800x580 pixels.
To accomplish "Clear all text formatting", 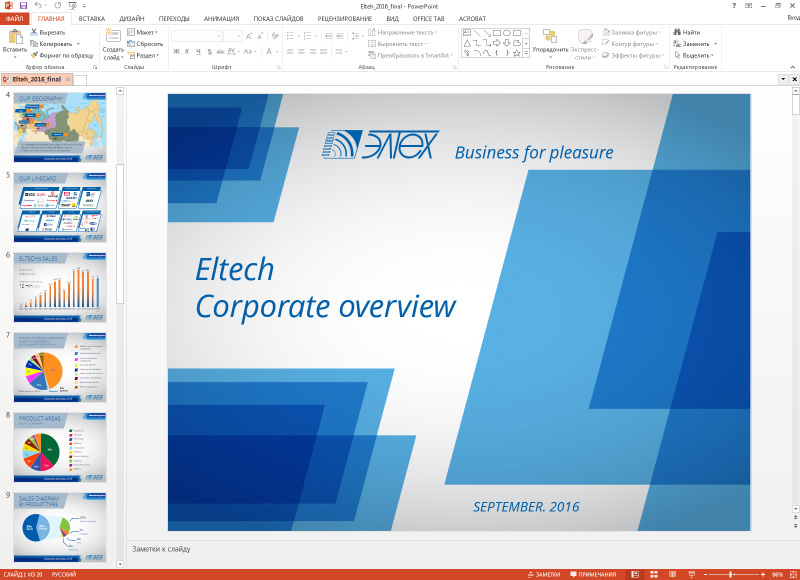I will [275, 36].
